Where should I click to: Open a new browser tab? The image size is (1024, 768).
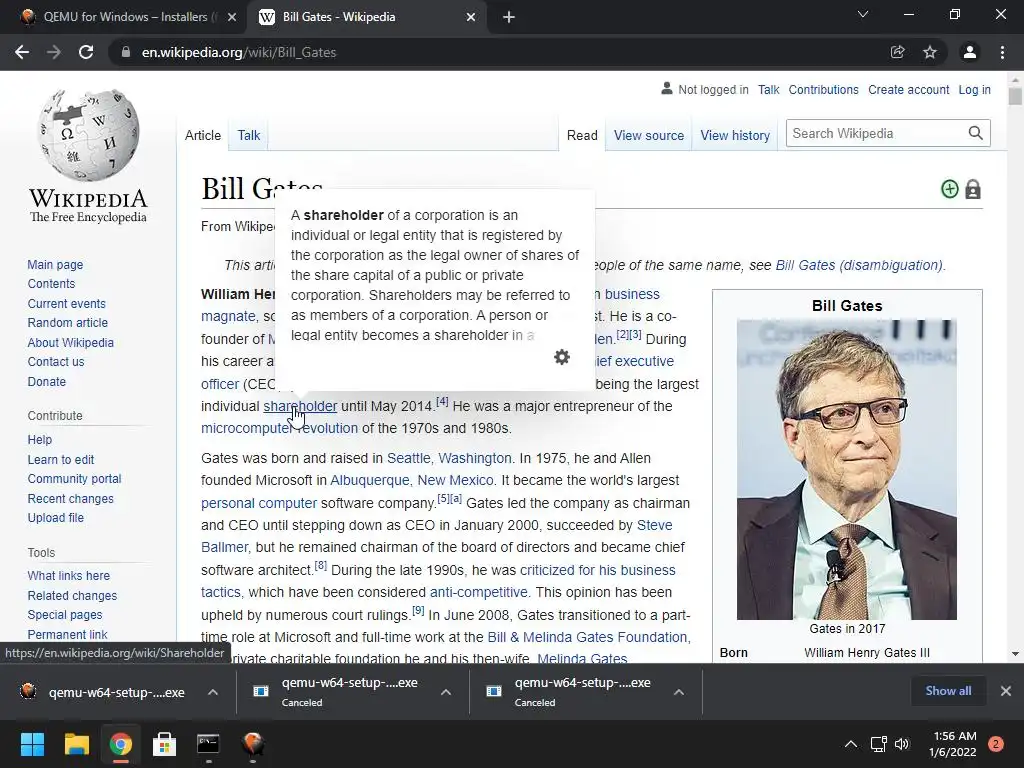click(x=509, y=17)
